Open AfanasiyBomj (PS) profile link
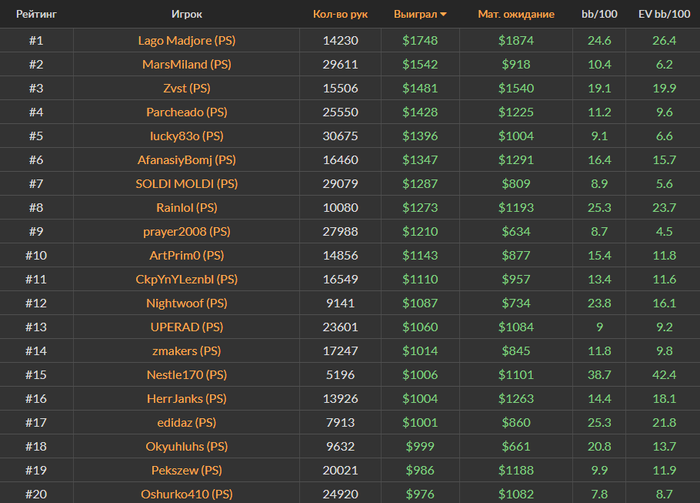This screenshot has height=503, width=700. 187,160
